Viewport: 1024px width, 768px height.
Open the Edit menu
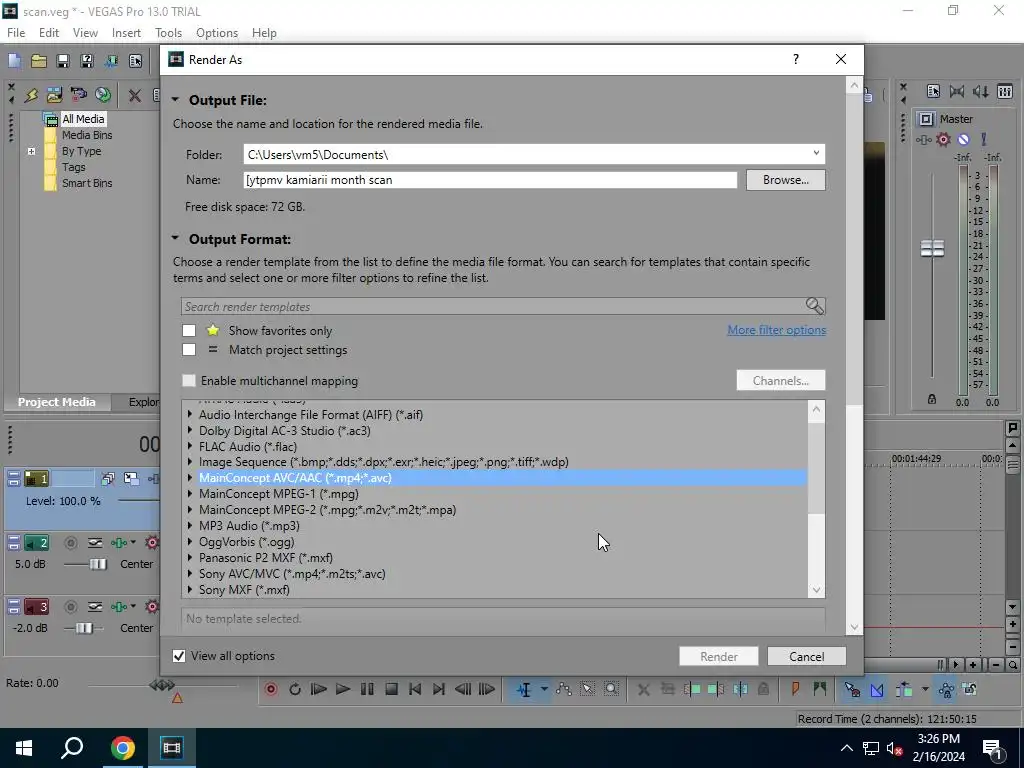click(48, 33)
